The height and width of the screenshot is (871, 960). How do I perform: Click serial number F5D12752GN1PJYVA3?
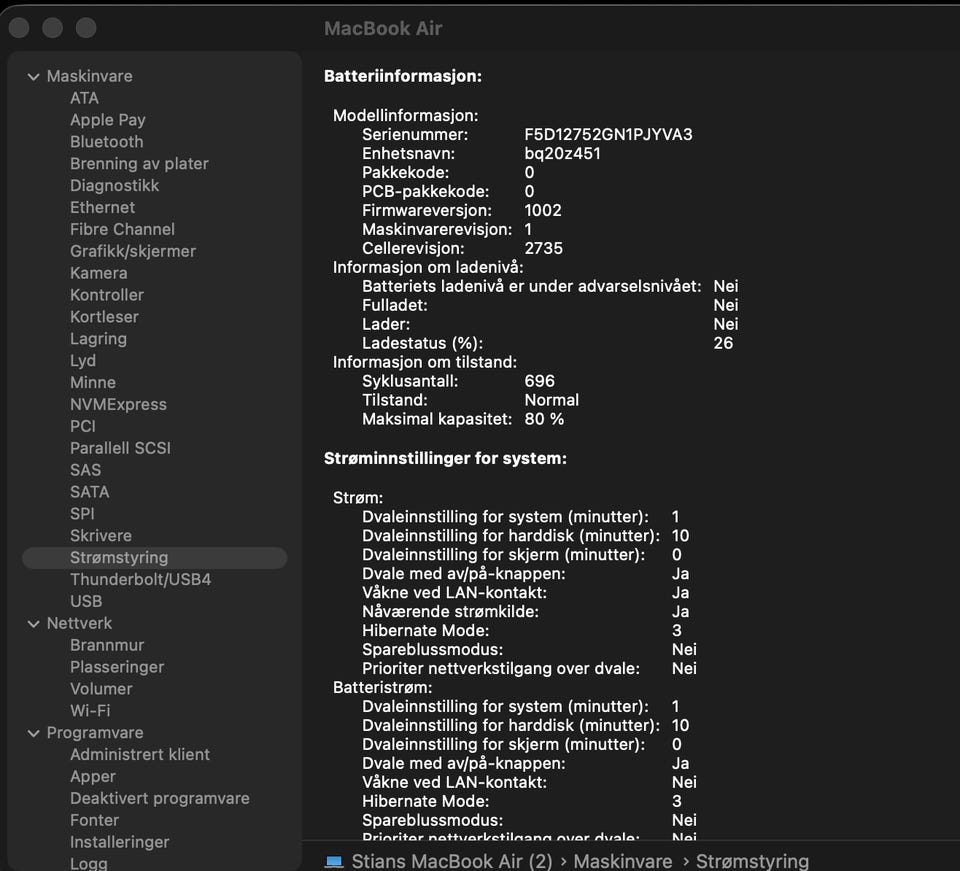pyautogui.click(x=609, y=135)
